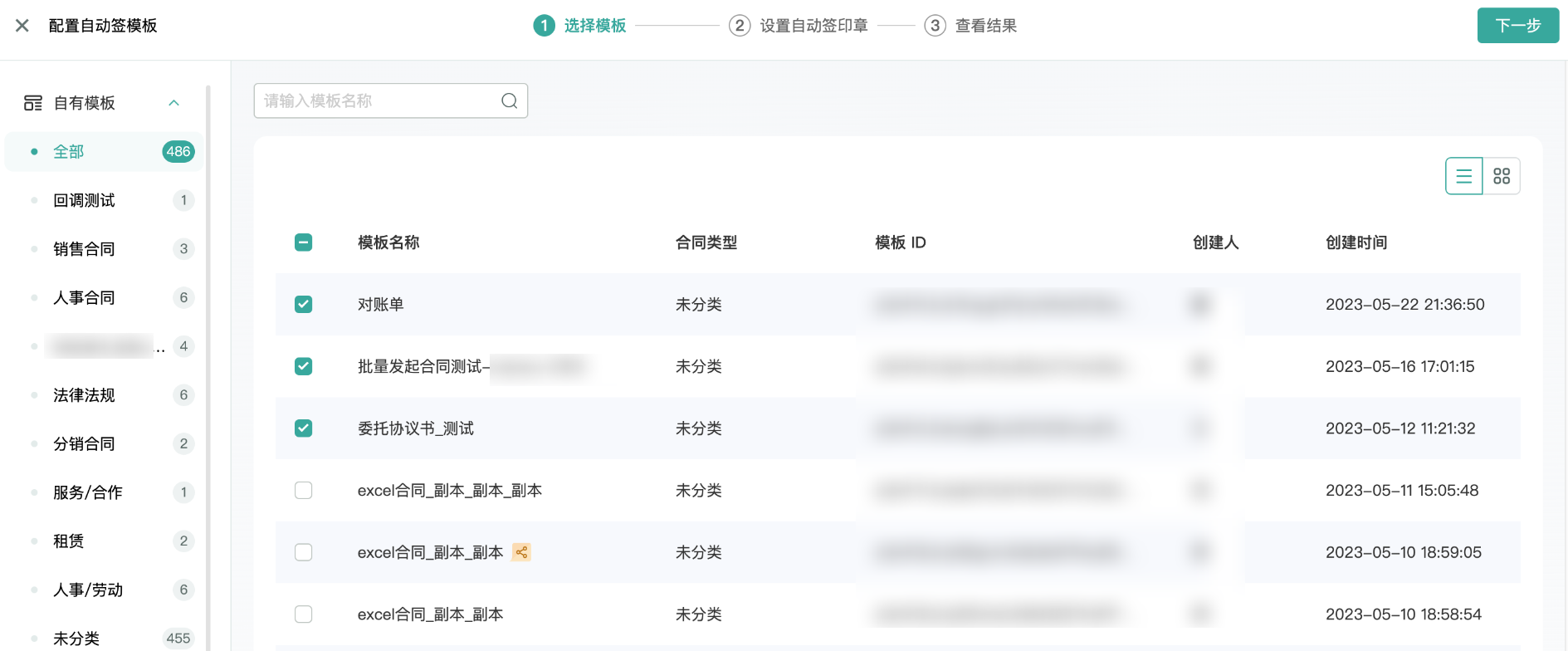Open the 销售合同 category
This screenshot has width=1568, height=651.
[x=105, y=248]
